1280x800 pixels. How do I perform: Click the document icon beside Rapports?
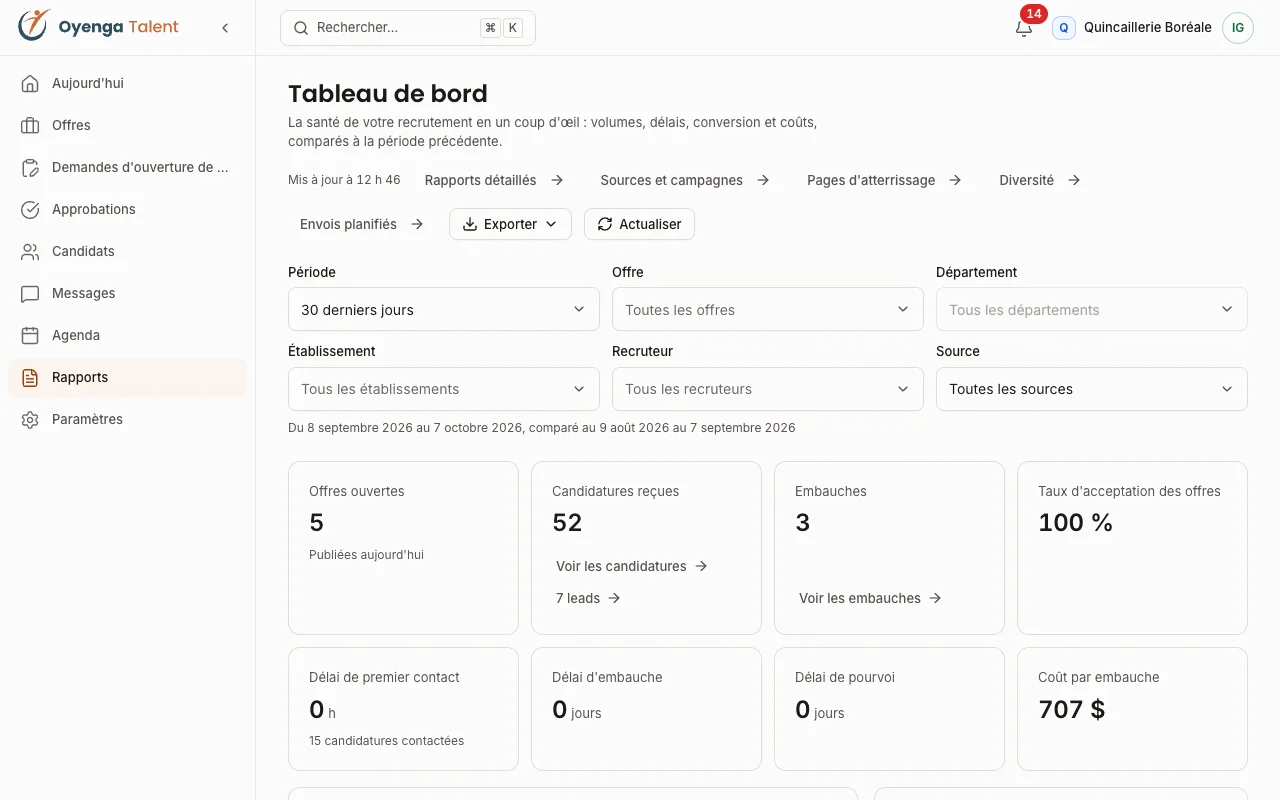30,378
